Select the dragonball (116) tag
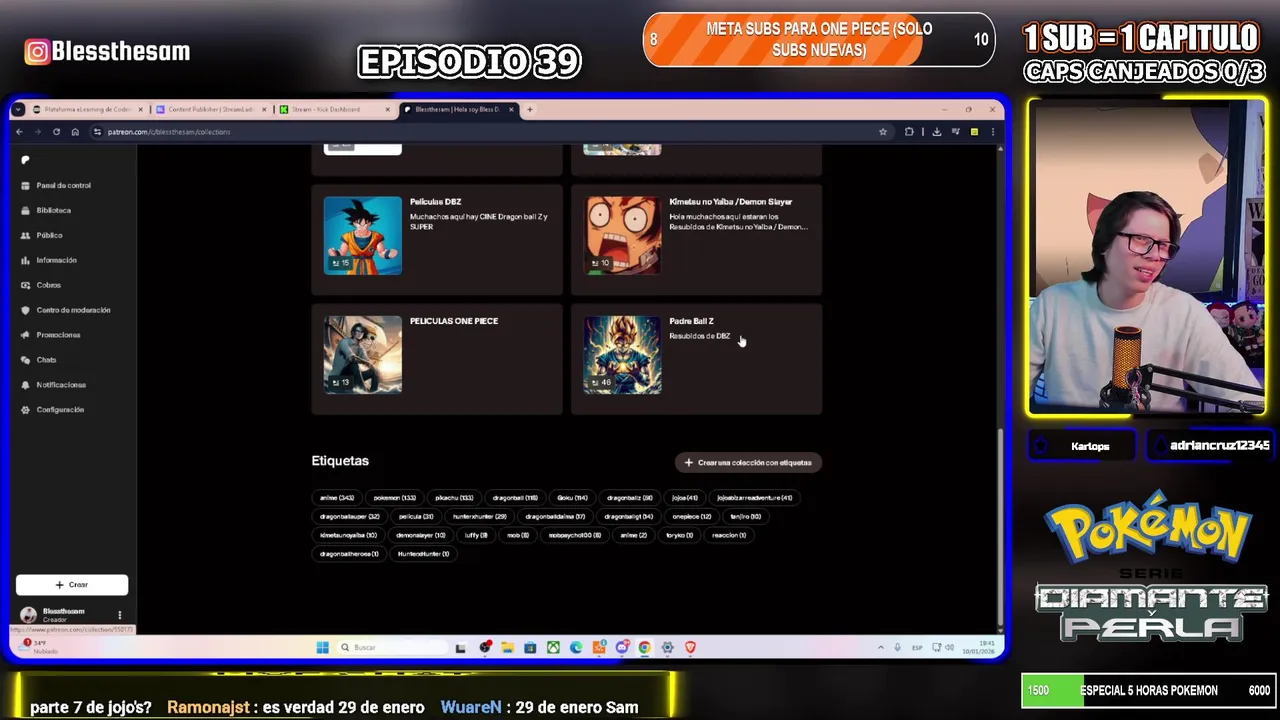The image size is (1280, 720). (x=515, y=498)
